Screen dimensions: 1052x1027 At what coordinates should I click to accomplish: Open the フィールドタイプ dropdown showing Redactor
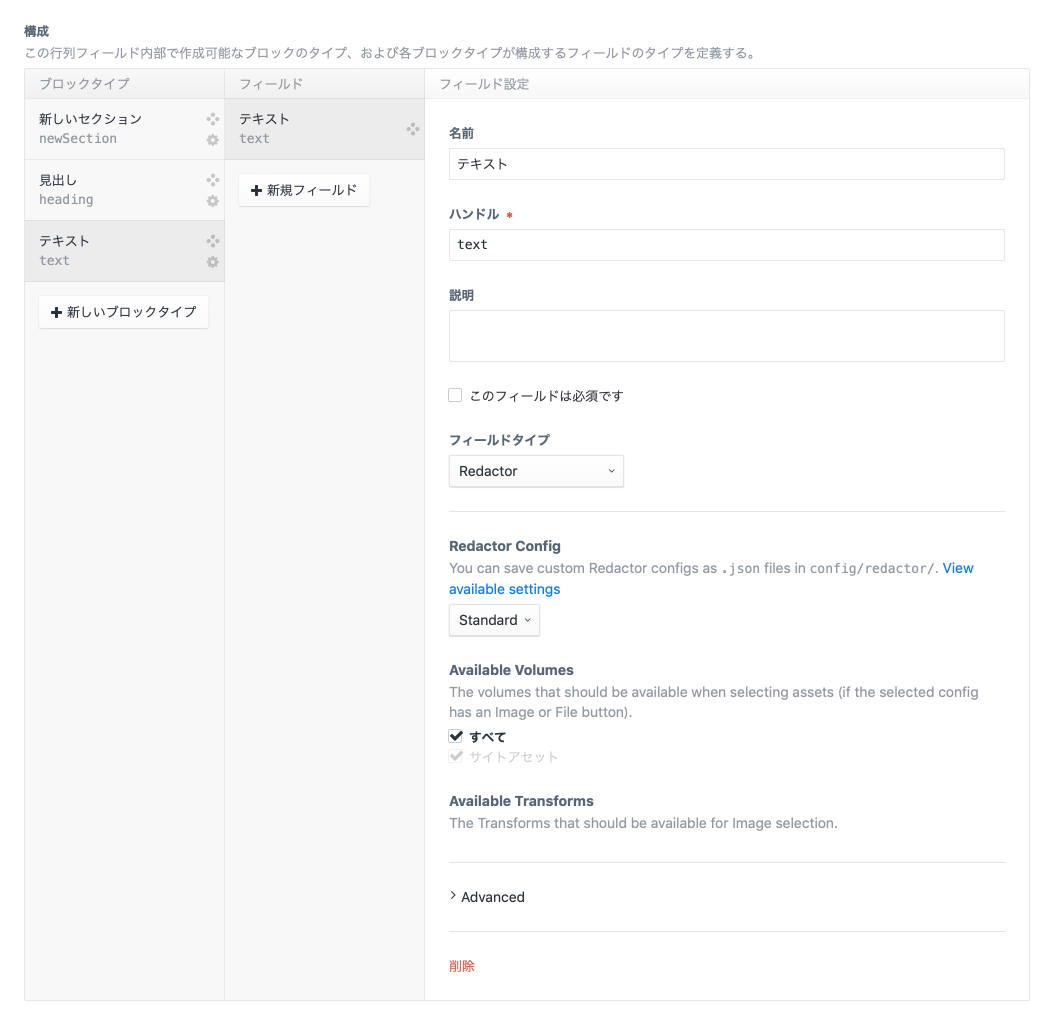pos(536,471)
